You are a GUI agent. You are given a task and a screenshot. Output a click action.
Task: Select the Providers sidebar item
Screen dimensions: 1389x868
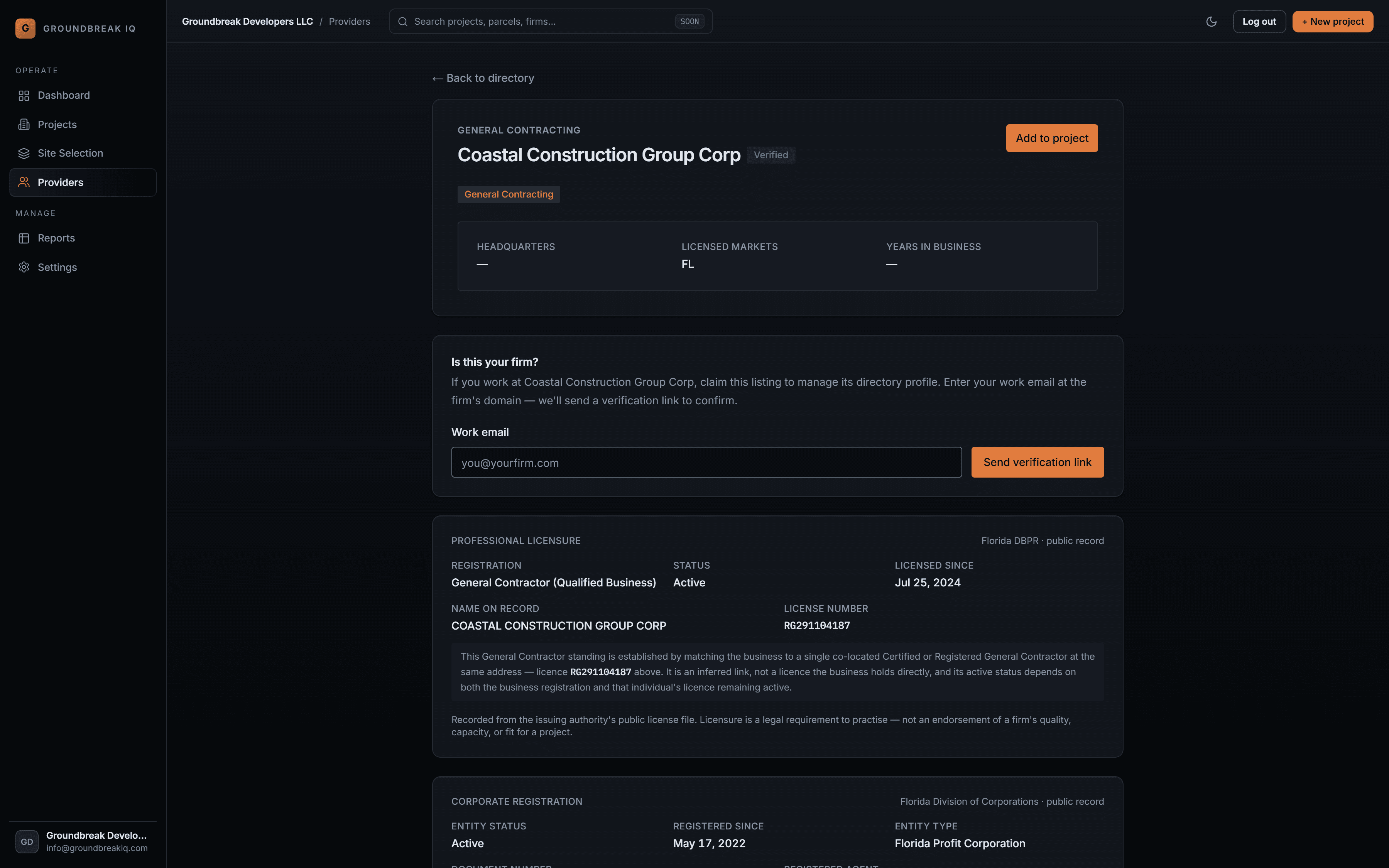83,182
